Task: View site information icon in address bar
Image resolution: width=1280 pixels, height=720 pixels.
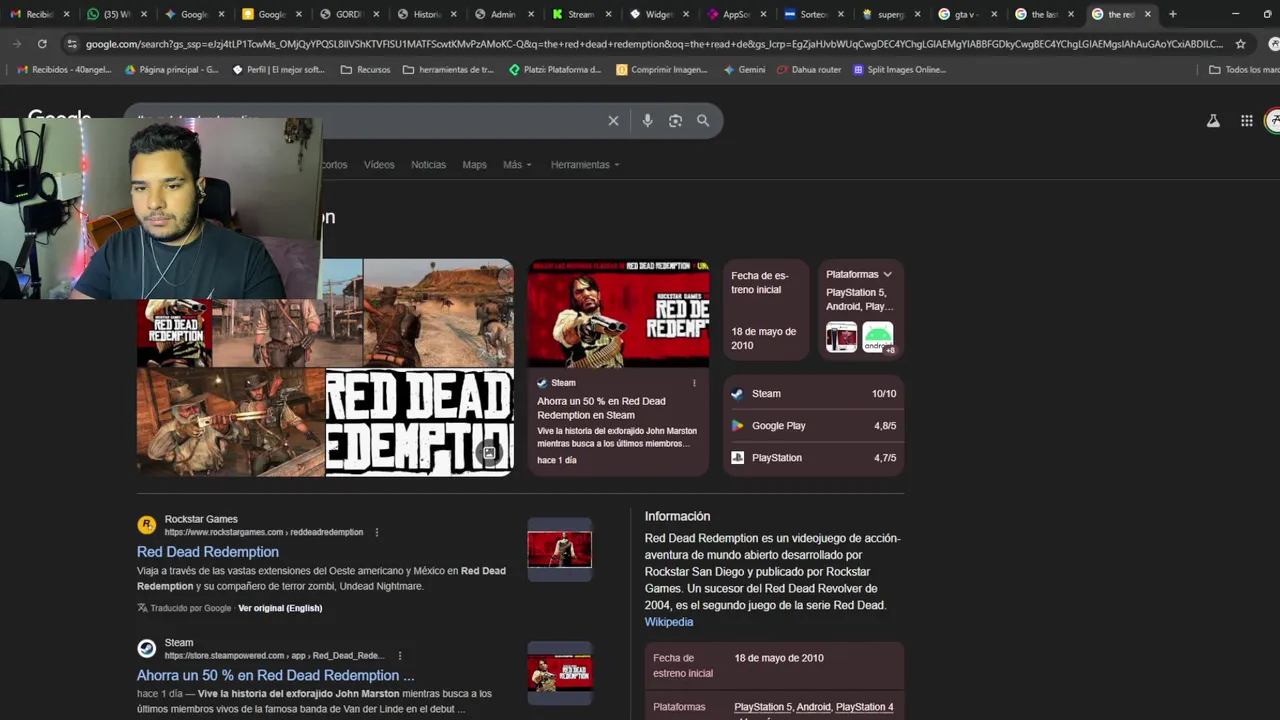Action: point(71,44)
